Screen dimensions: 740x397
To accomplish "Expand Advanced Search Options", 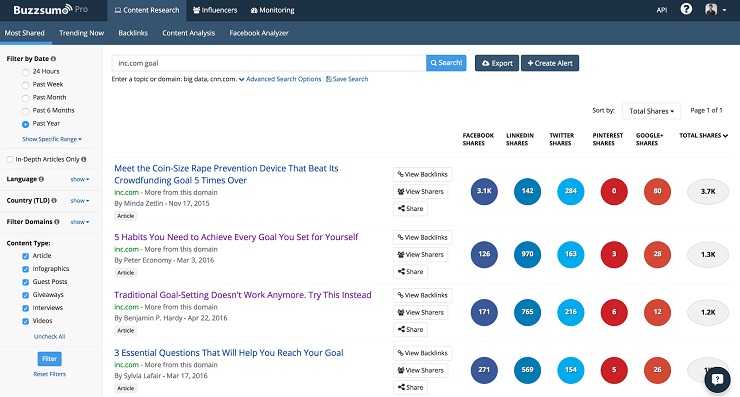I will tap(280, 79).
